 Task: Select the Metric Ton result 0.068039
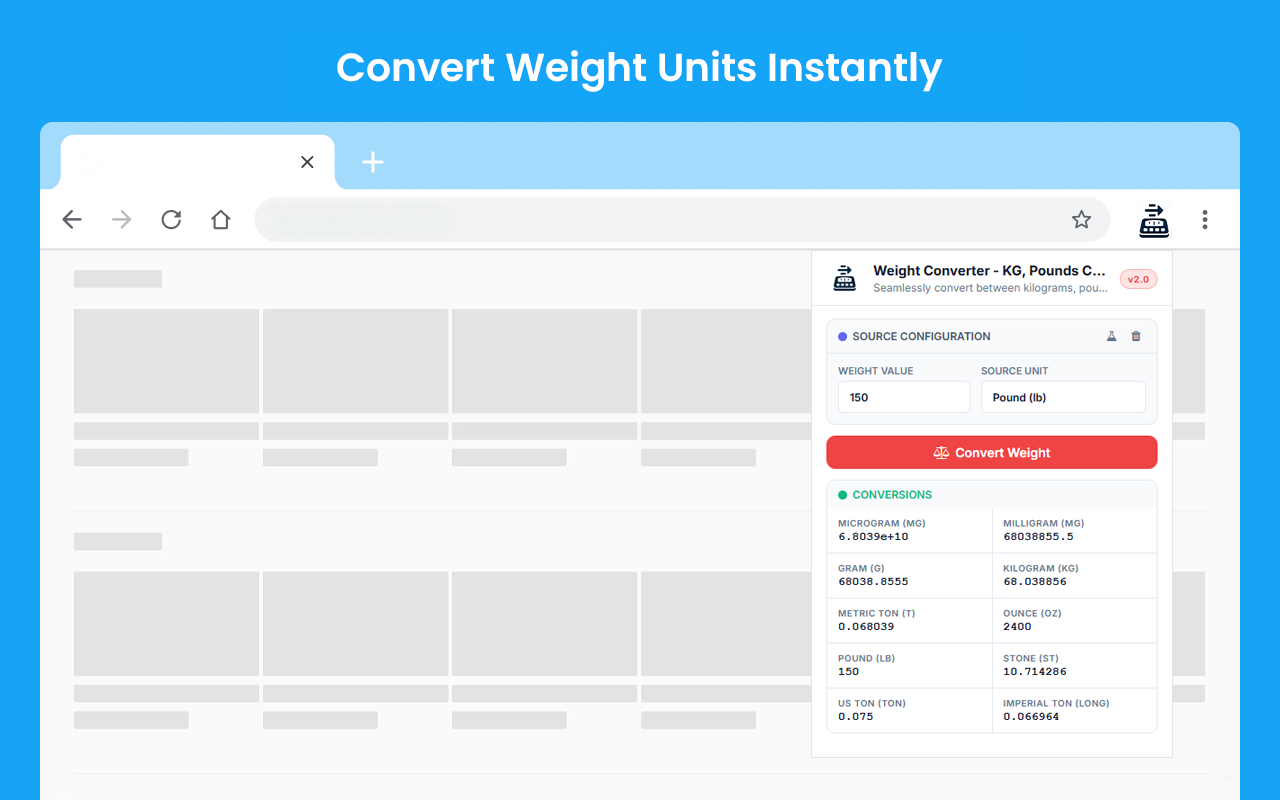866,627
